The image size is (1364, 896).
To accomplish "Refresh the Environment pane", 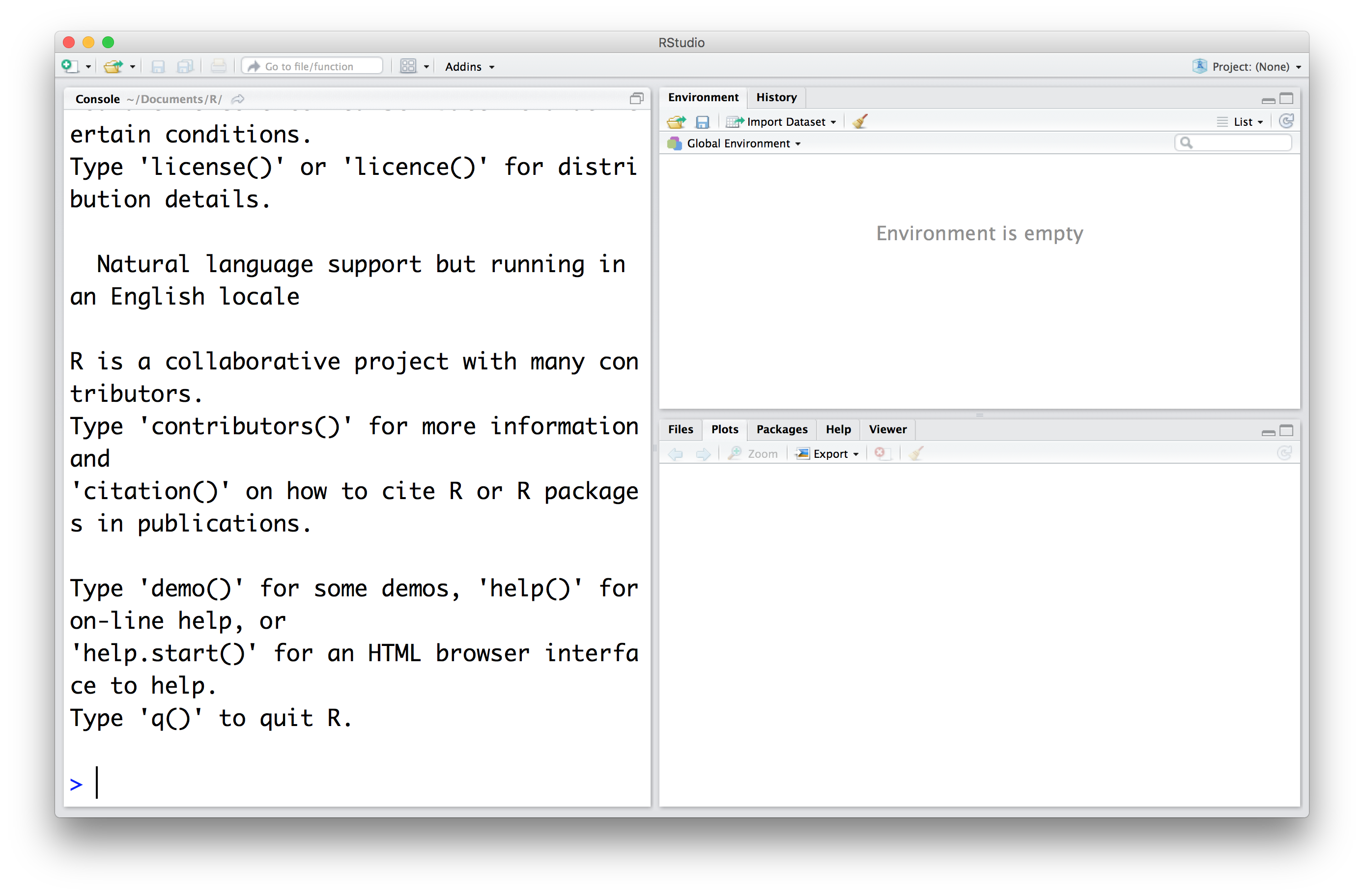I will pyautogui.click(x=1286, y=121).
